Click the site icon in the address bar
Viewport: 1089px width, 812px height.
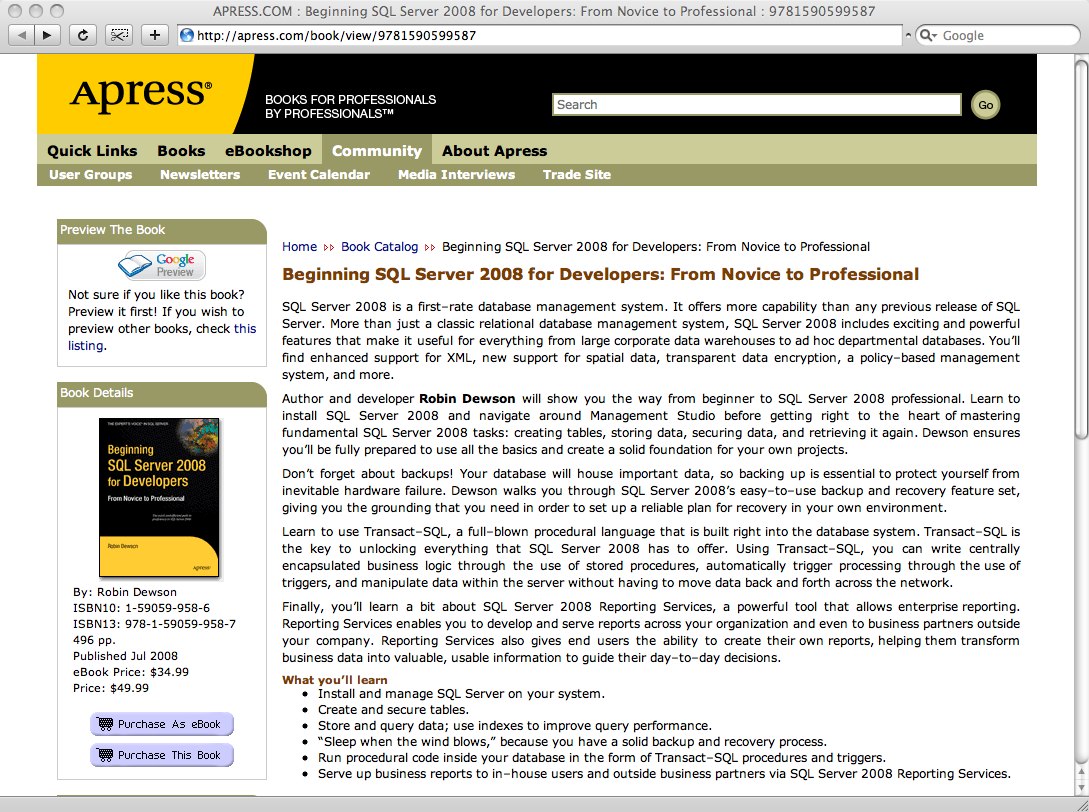click(186, 35)
